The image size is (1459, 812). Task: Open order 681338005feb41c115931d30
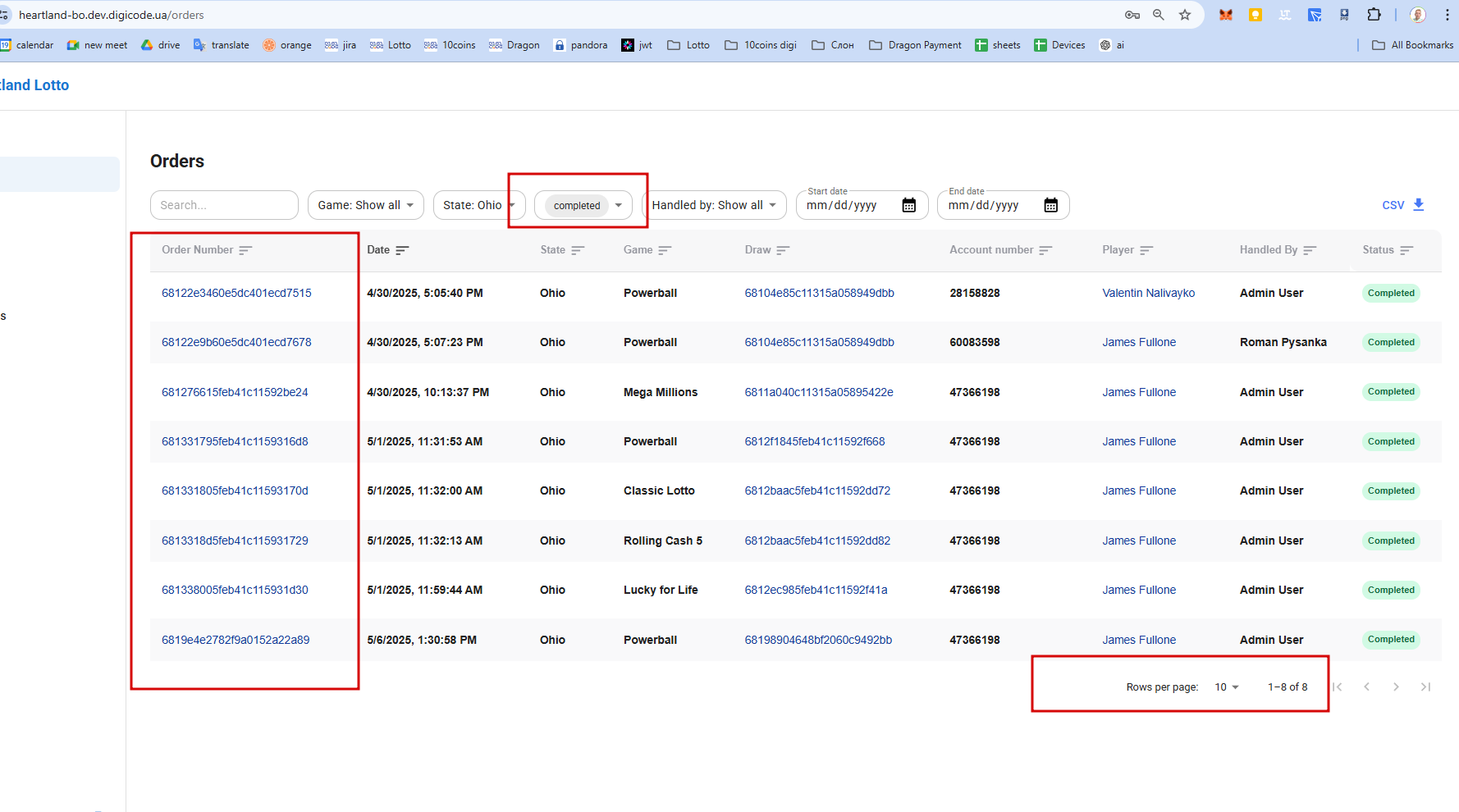(x=235, y=590)
